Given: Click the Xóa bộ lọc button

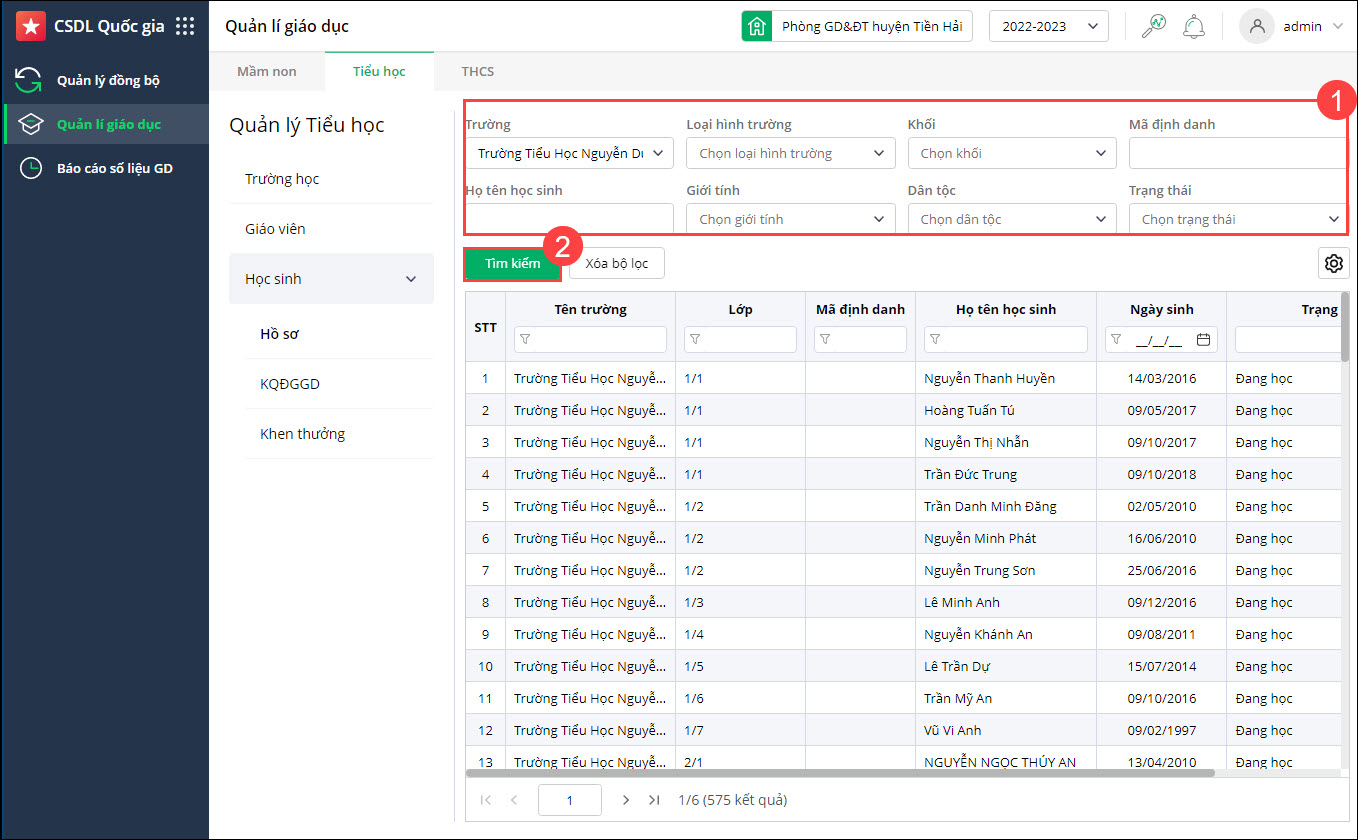Looking at the screenshot, I should click(616, 264).
